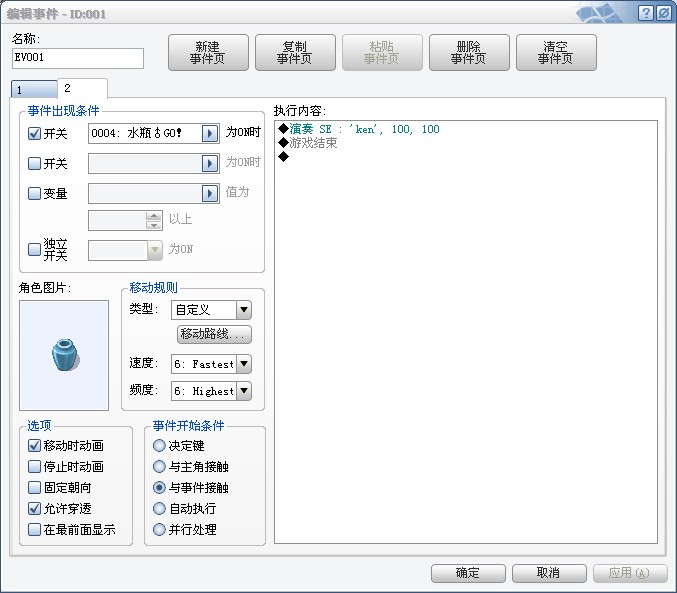Open the 速度 speed dropdown
The height and width of the screenshot is (593, 677).
tap(244, 364)
